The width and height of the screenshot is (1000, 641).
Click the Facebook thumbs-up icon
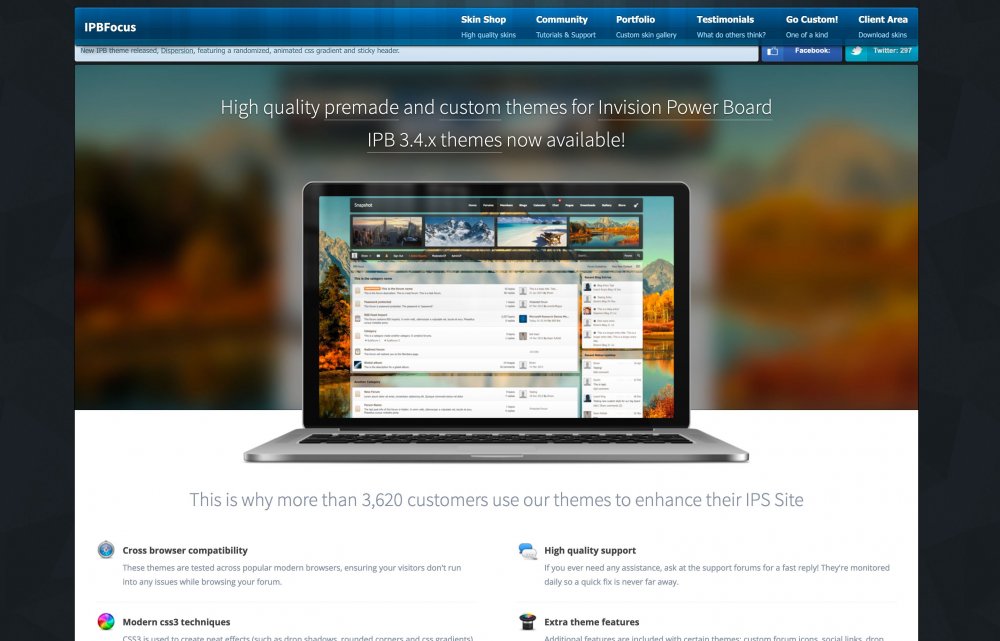773,51
